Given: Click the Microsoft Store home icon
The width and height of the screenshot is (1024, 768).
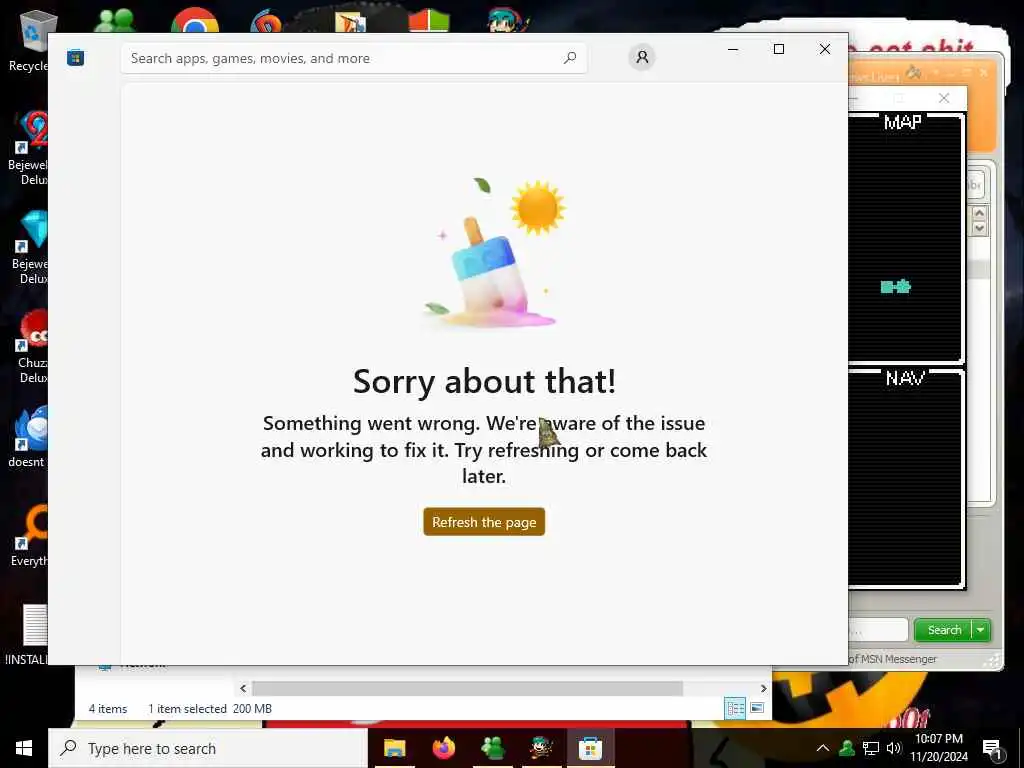Looking at the screenshot, I should tap(76, 58).
